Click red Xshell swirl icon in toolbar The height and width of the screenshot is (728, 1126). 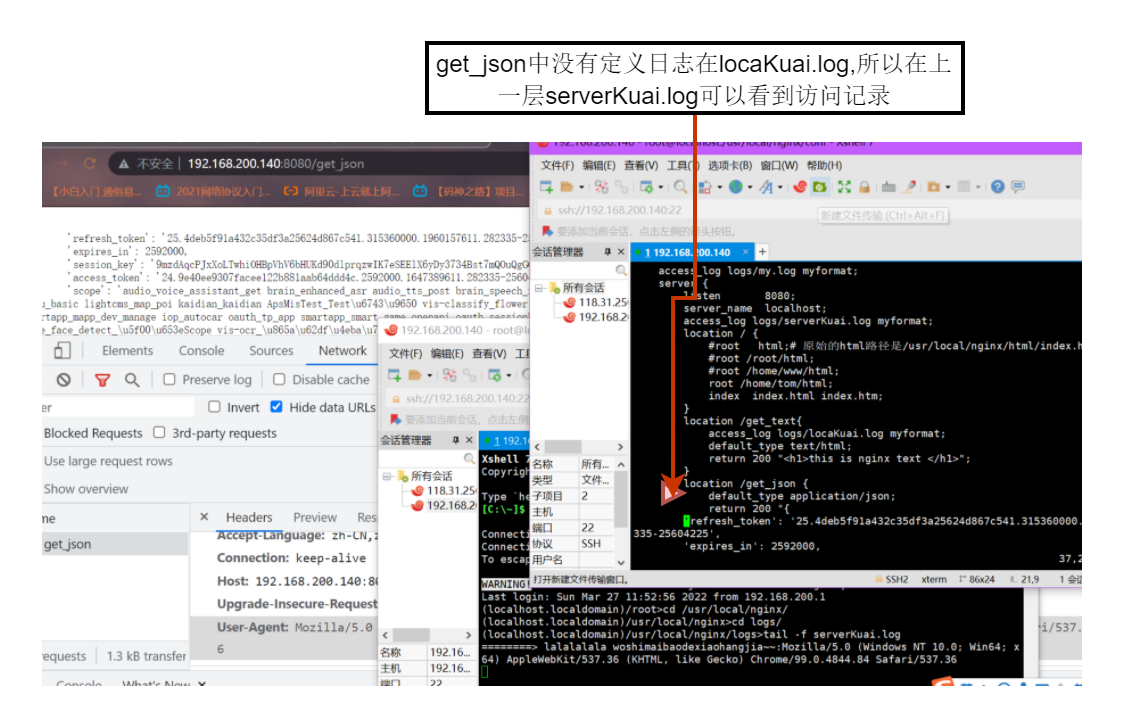pos(799,187)
